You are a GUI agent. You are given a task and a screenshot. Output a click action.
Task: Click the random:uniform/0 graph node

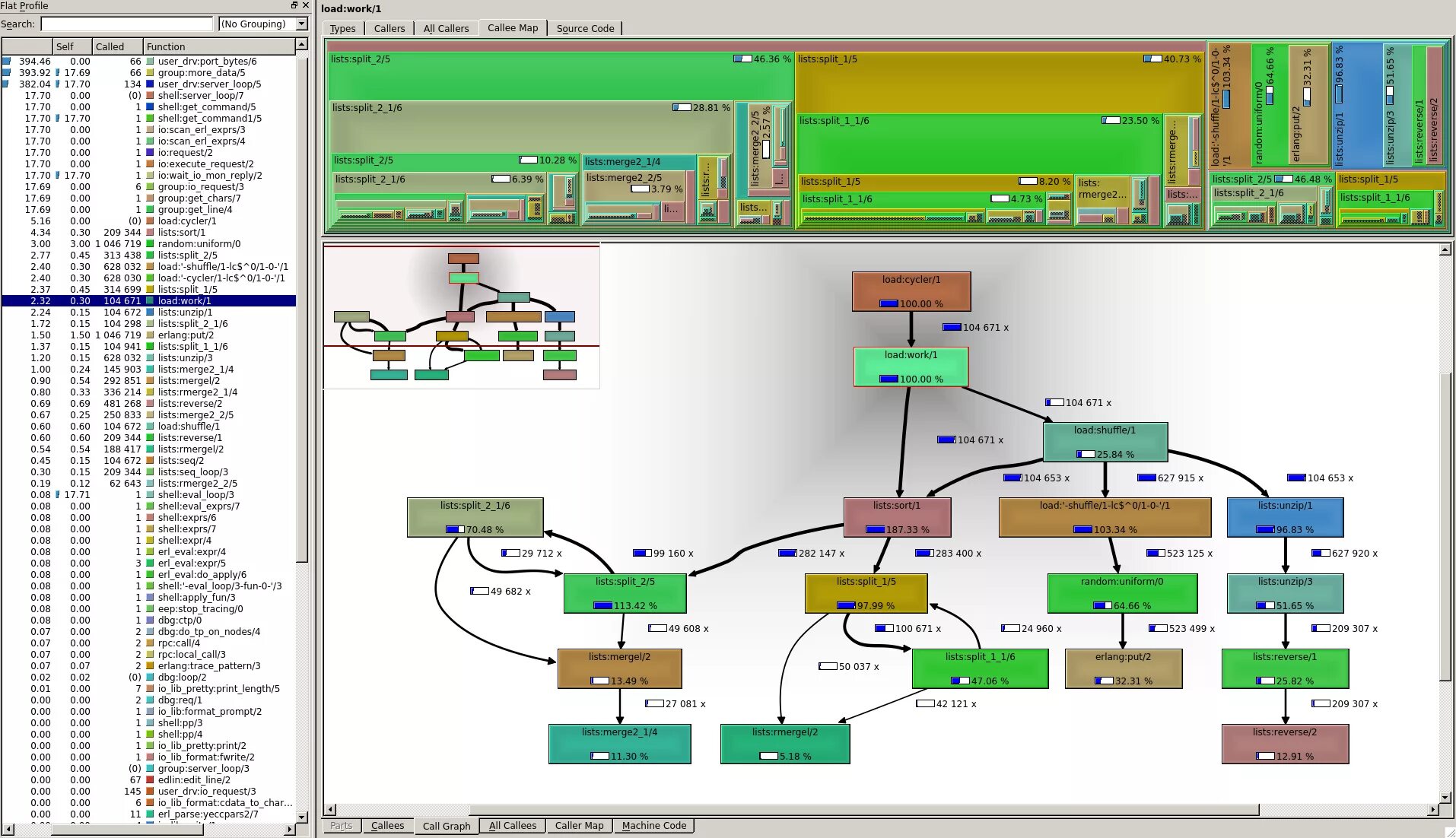pos(1122,593)
